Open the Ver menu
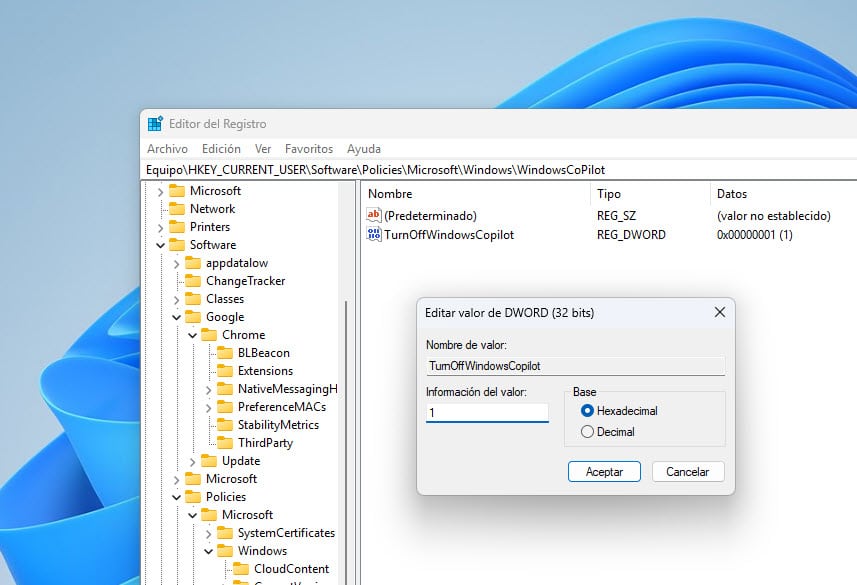Viewport: 857px width, 585px height. pos(263,149)
